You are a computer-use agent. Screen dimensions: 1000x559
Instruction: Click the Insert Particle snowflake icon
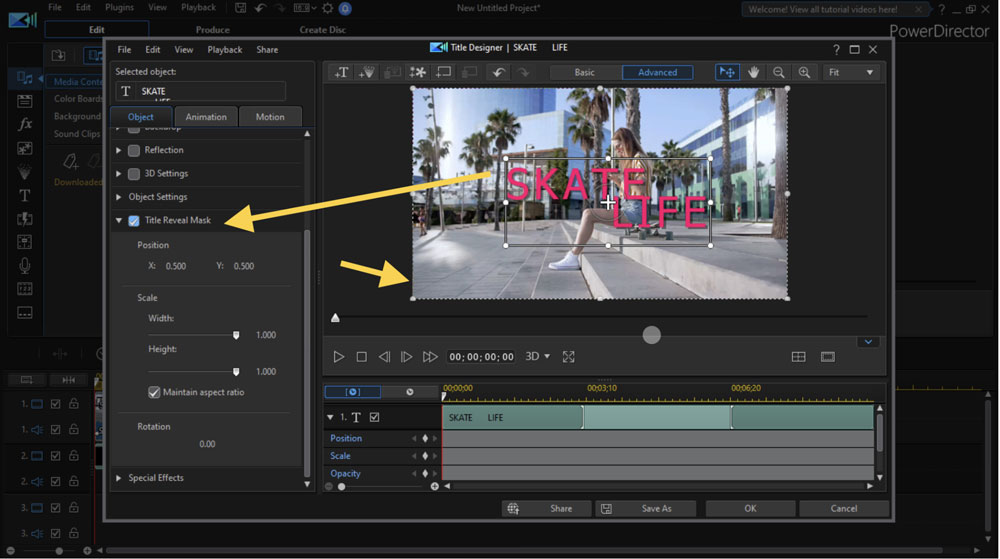click(x=418, y=72)
